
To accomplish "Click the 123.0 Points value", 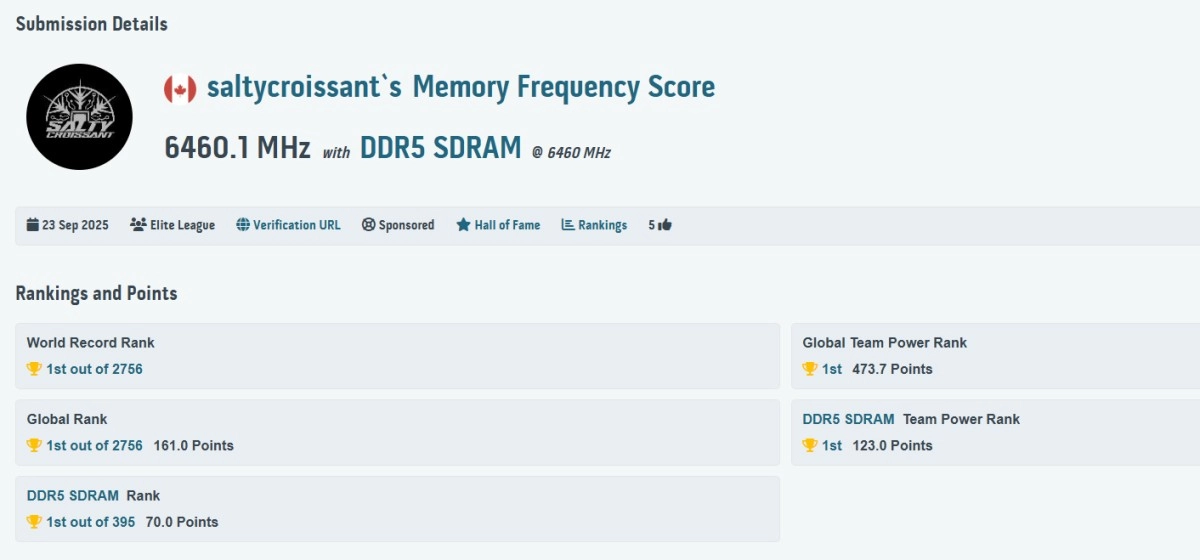I will coord(892,445).
